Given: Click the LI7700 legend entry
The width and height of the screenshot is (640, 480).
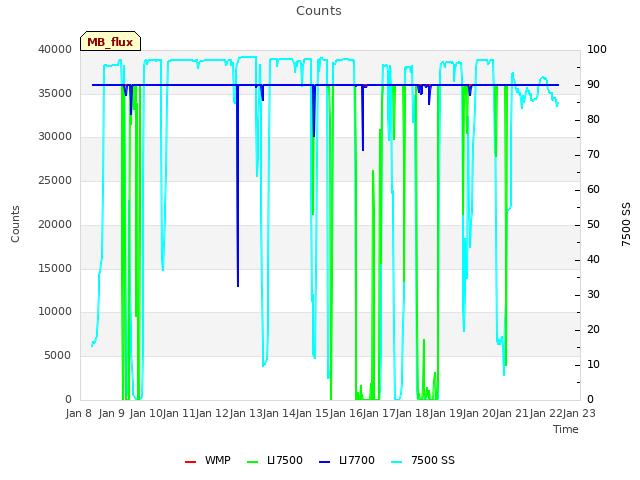Looking at the screenshot, I should click(347, 460).
